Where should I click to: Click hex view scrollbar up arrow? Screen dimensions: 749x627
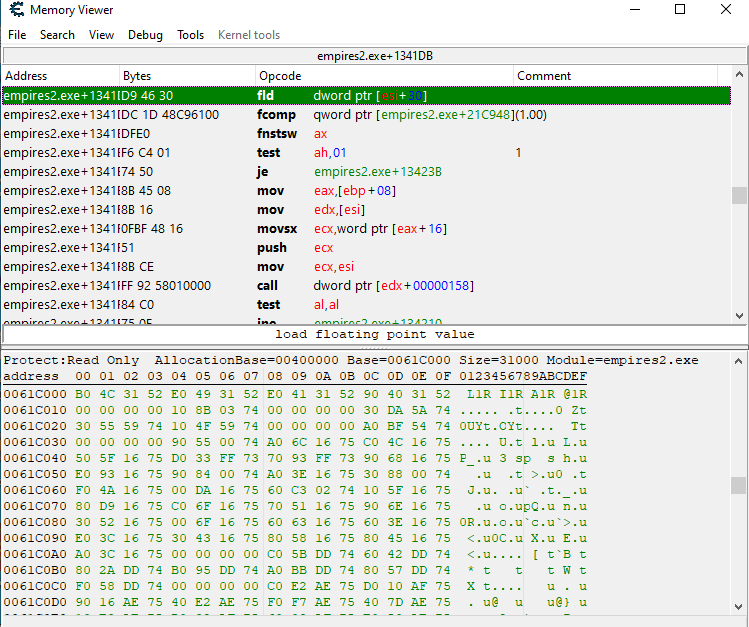(x=738, y=361)
